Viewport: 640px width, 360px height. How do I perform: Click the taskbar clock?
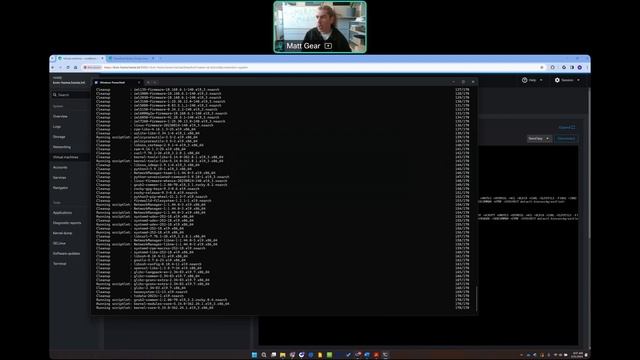[x=578, y=355]
